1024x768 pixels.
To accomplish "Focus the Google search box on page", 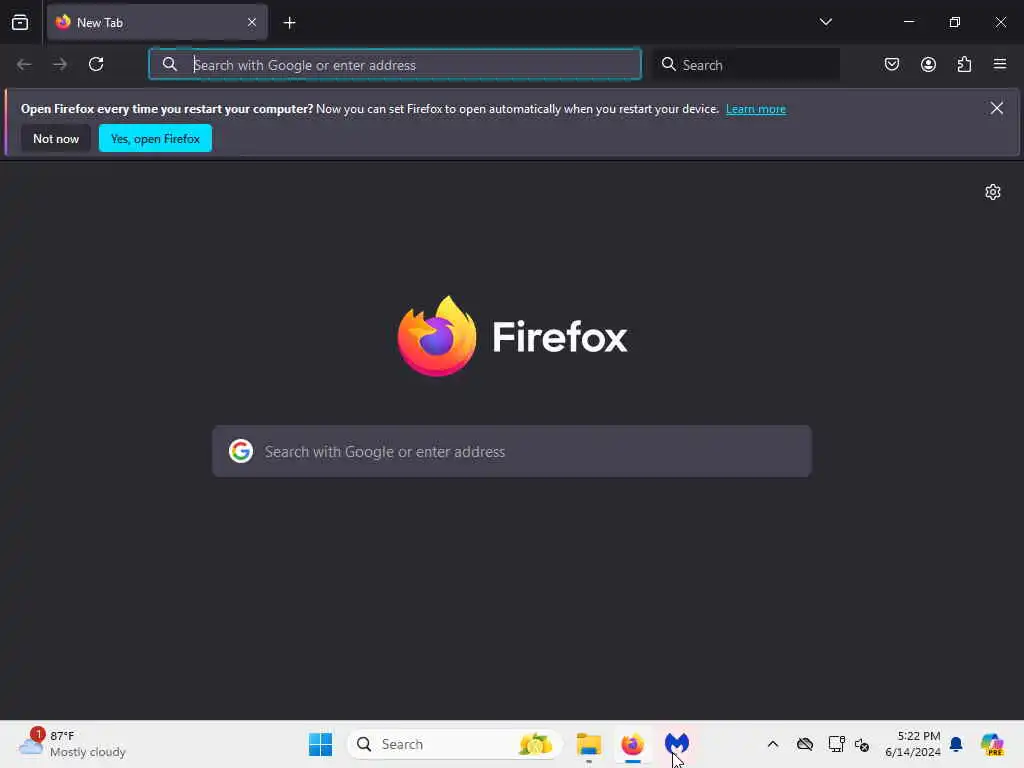I will pyautogui.click(x=512, y=451).
